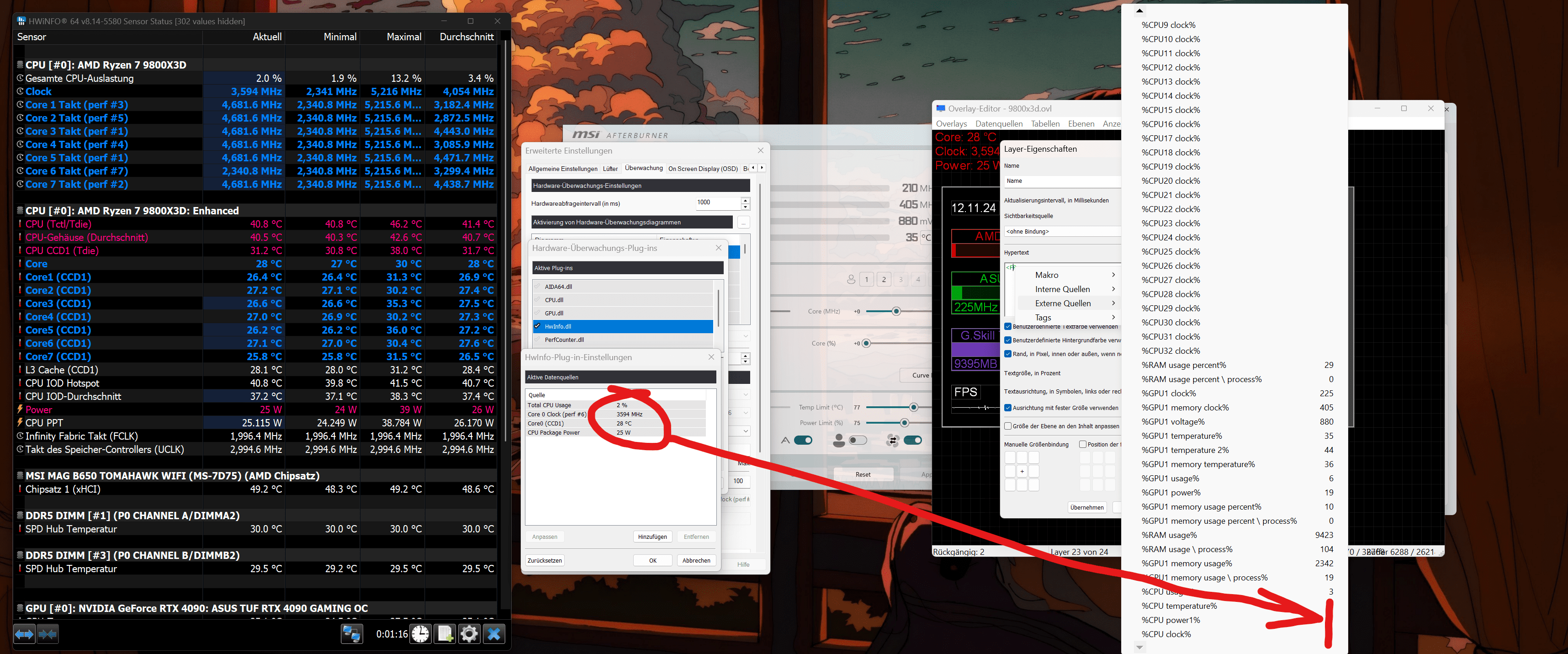Open HWiNFO remote monitors network icon
Image resolution: width=1568 pixels, height=654 pixels.
tap(351, 634)
